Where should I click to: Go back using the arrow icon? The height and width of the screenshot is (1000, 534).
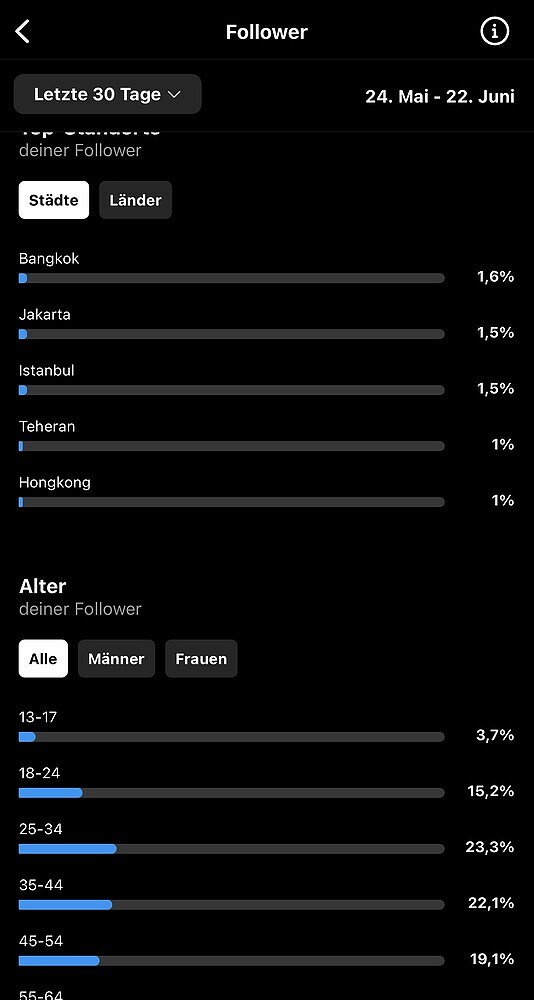point(23,31)
